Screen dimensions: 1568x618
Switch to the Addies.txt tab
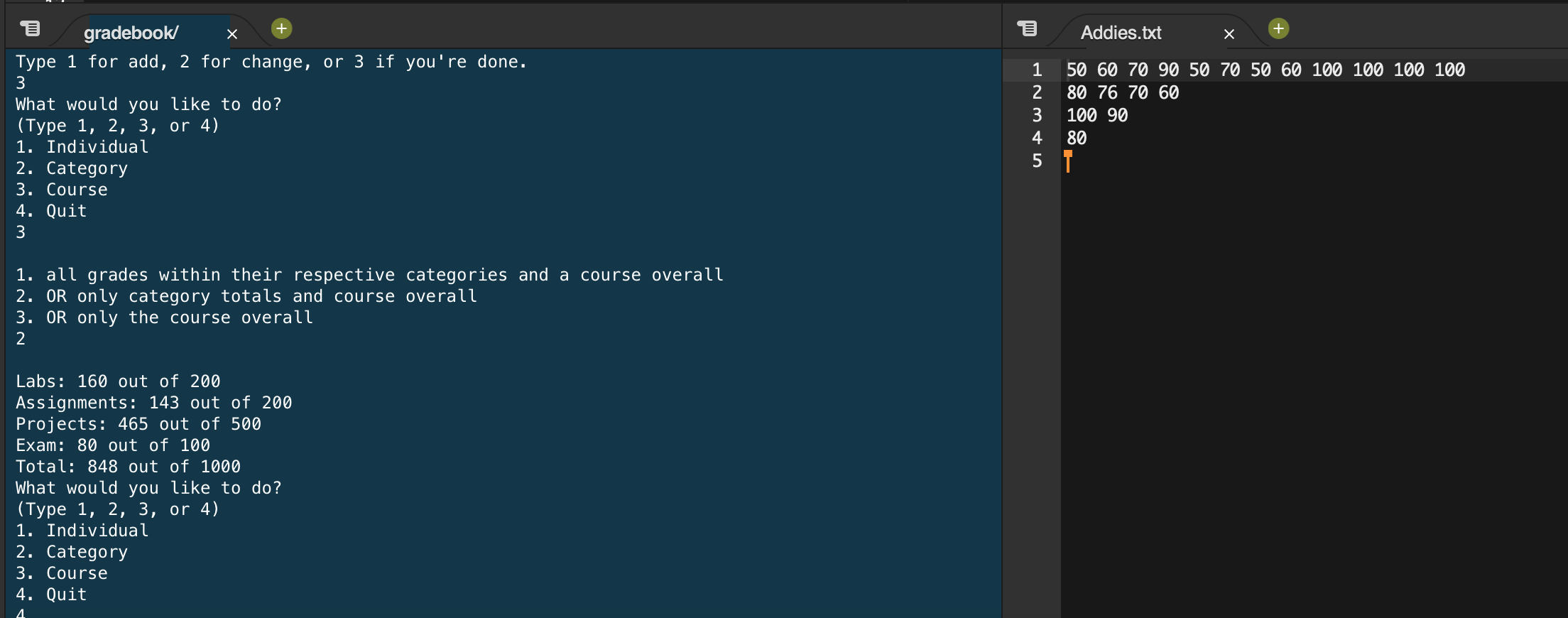1121,33
